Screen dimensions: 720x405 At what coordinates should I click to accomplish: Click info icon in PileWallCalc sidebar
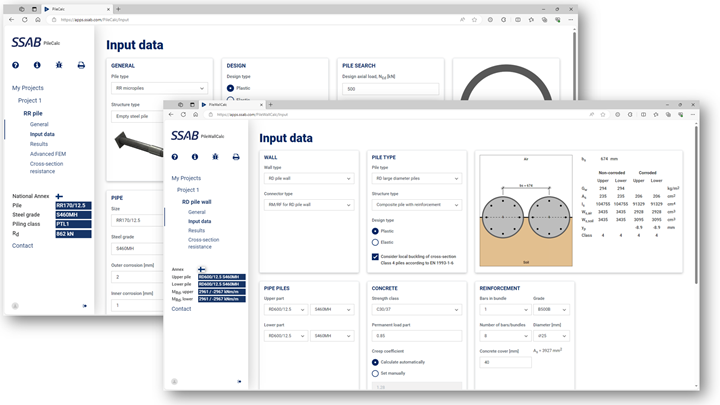coord(195,157)
